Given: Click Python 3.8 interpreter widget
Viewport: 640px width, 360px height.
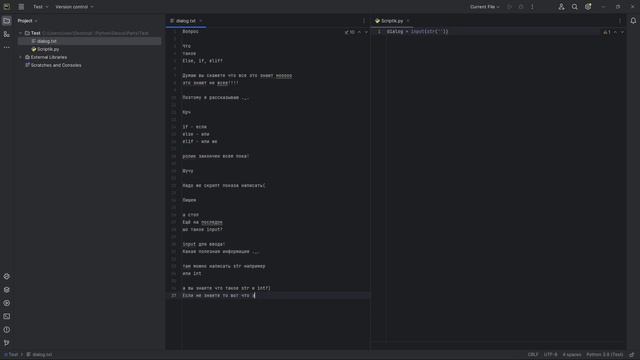Looking at the screenshot, I should tap(604, 355).
